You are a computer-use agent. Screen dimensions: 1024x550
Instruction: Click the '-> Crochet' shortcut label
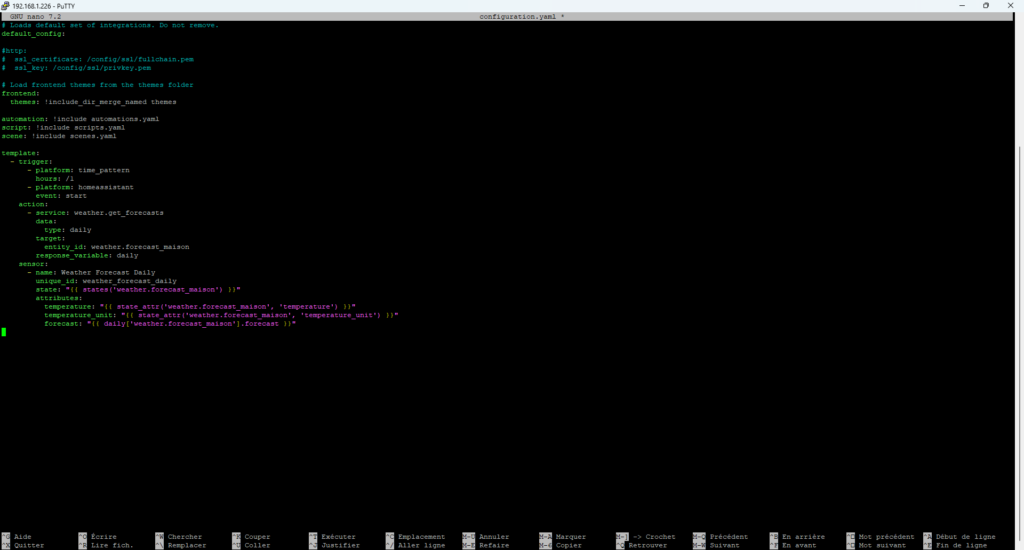(x=654, y=537)
